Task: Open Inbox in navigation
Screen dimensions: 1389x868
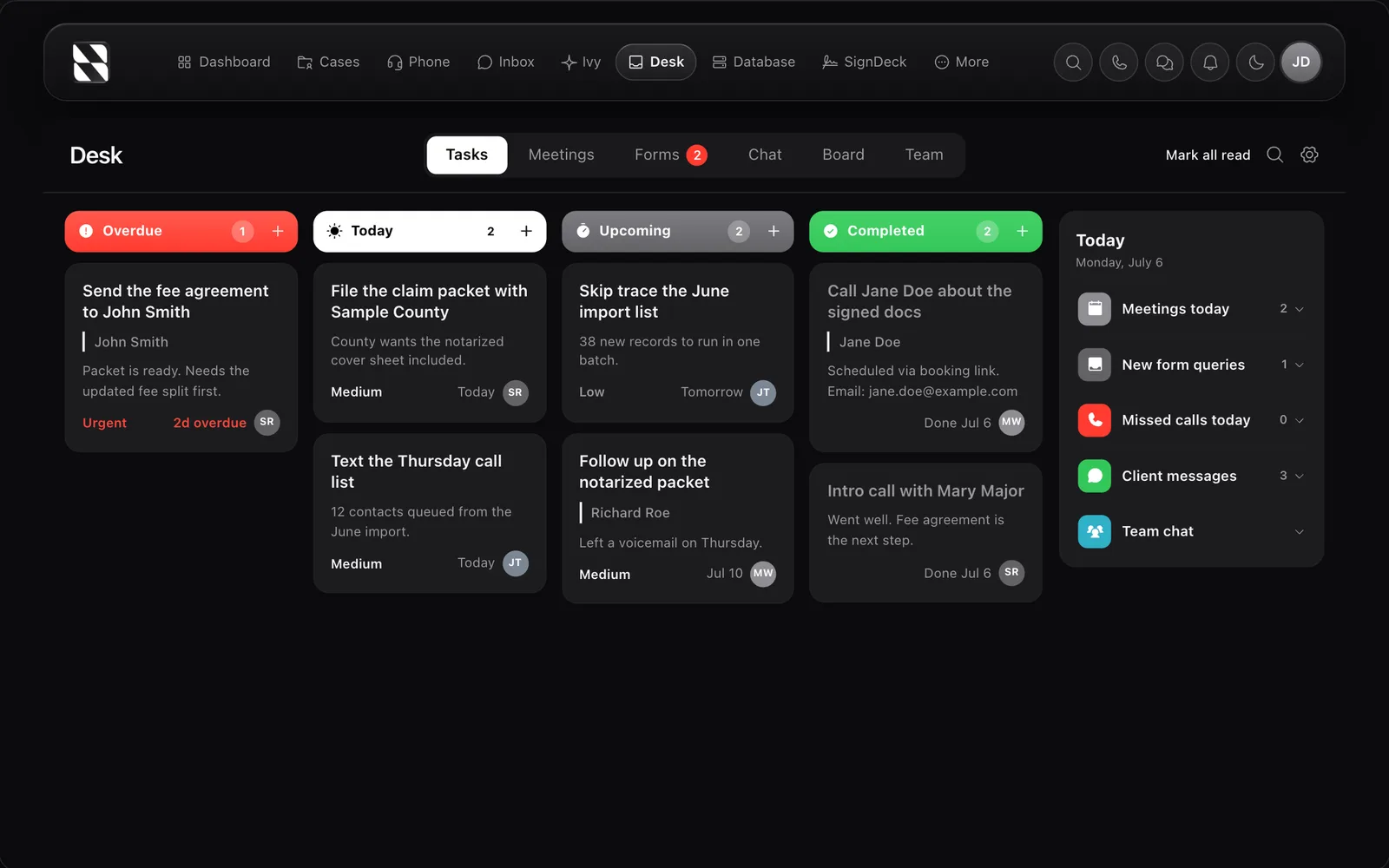Action: coord(505,62)
